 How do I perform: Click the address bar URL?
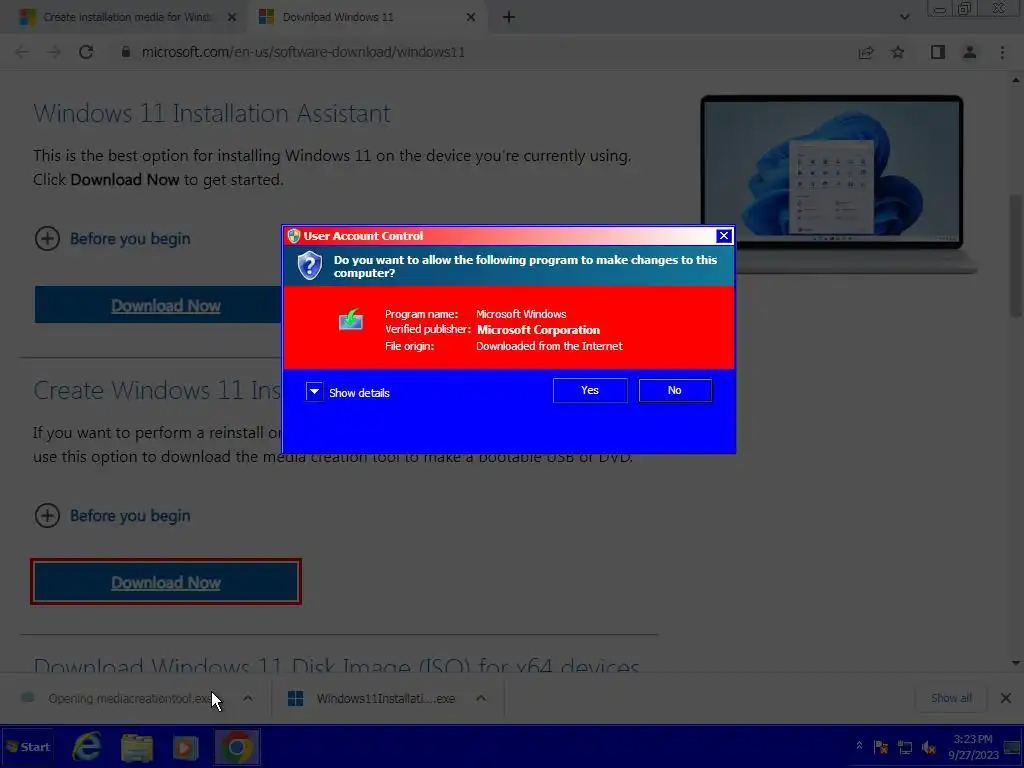click(x=303, y=52)
